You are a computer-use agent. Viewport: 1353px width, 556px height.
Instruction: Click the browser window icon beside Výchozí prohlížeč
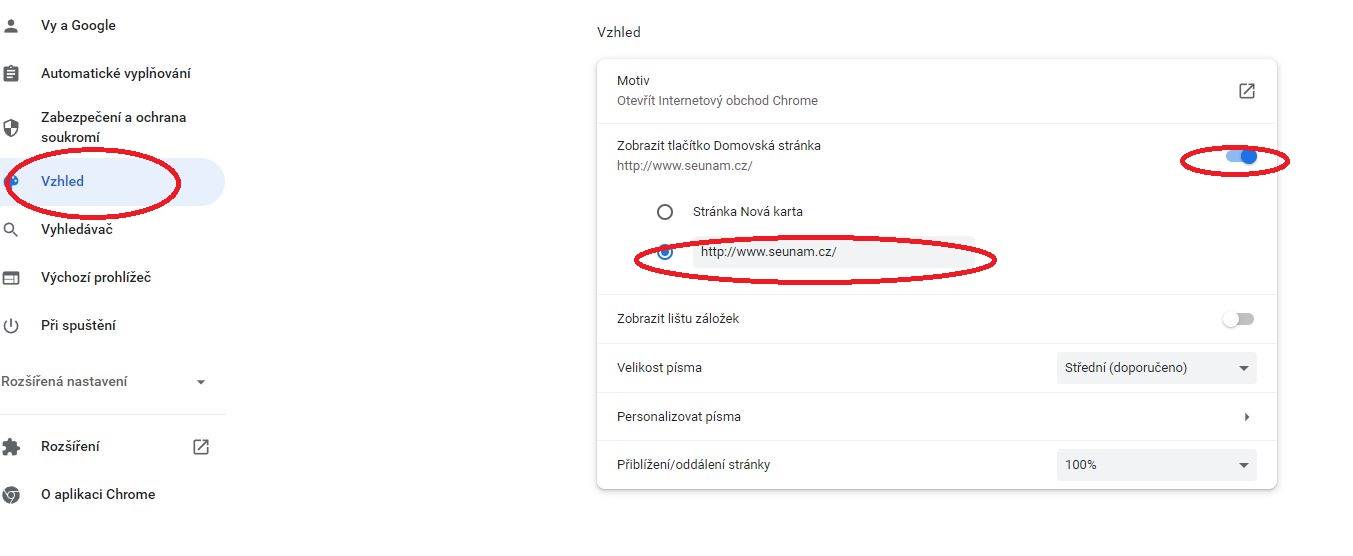pyautogui.click(x=11, y=278)
